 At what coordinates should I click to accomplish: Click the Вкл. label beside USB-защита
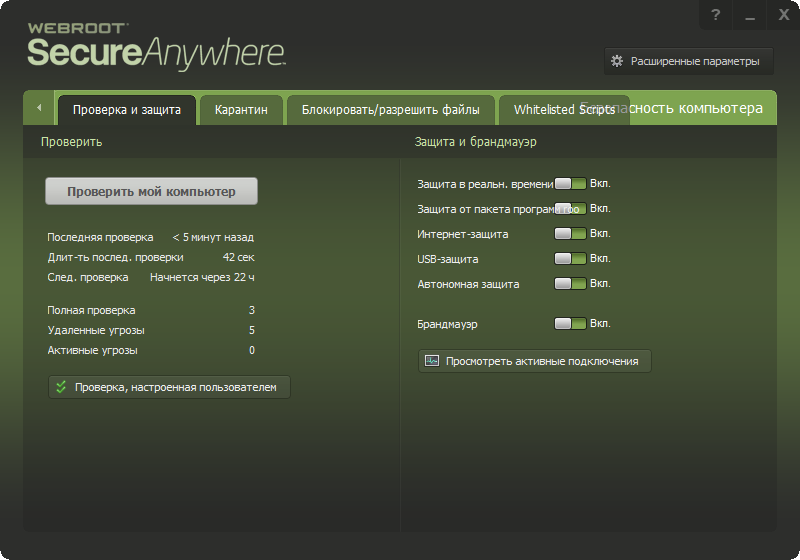(x=600, y=259)
